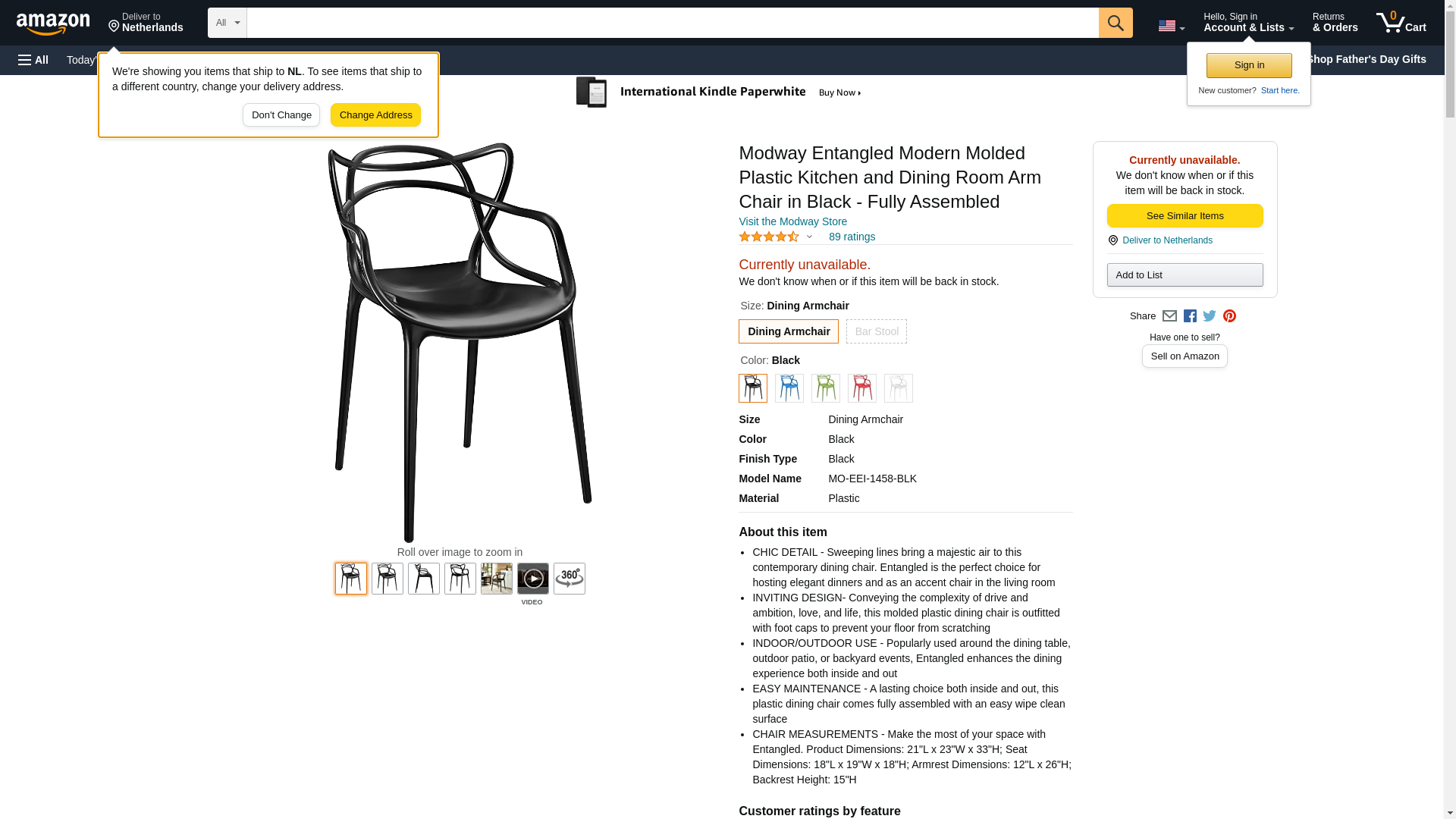
Task: Open the 360 degree view thumbnail
Action: (569, 579)
